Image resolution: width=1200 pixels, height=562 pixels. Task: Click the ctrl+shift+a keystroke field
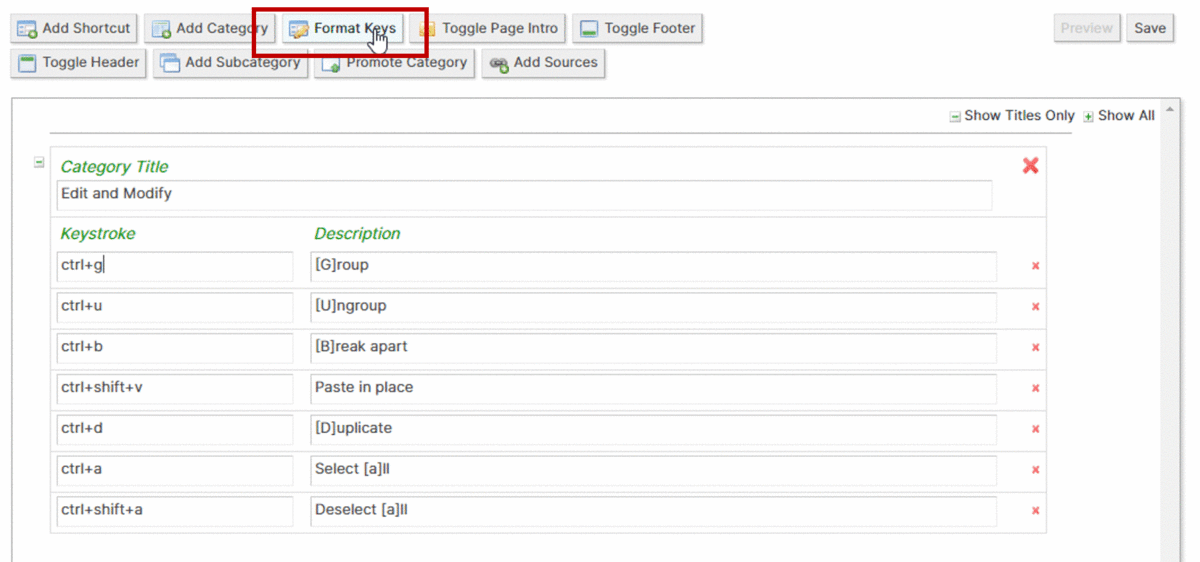pos(175,511)
